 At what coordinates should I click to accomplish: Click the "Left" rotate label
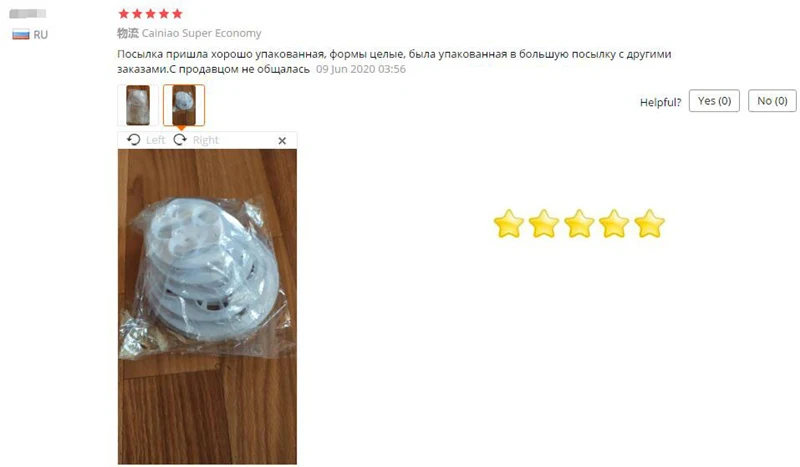155,140
